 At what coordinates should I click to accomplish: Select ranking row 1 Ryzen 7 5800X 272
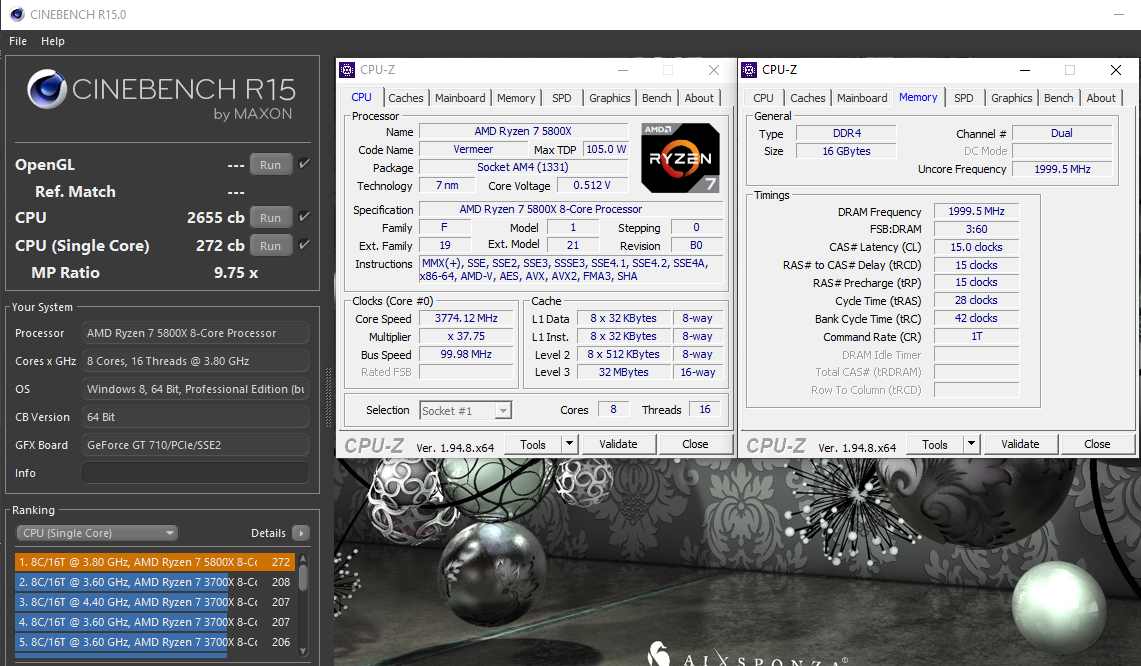click(155, 562)
